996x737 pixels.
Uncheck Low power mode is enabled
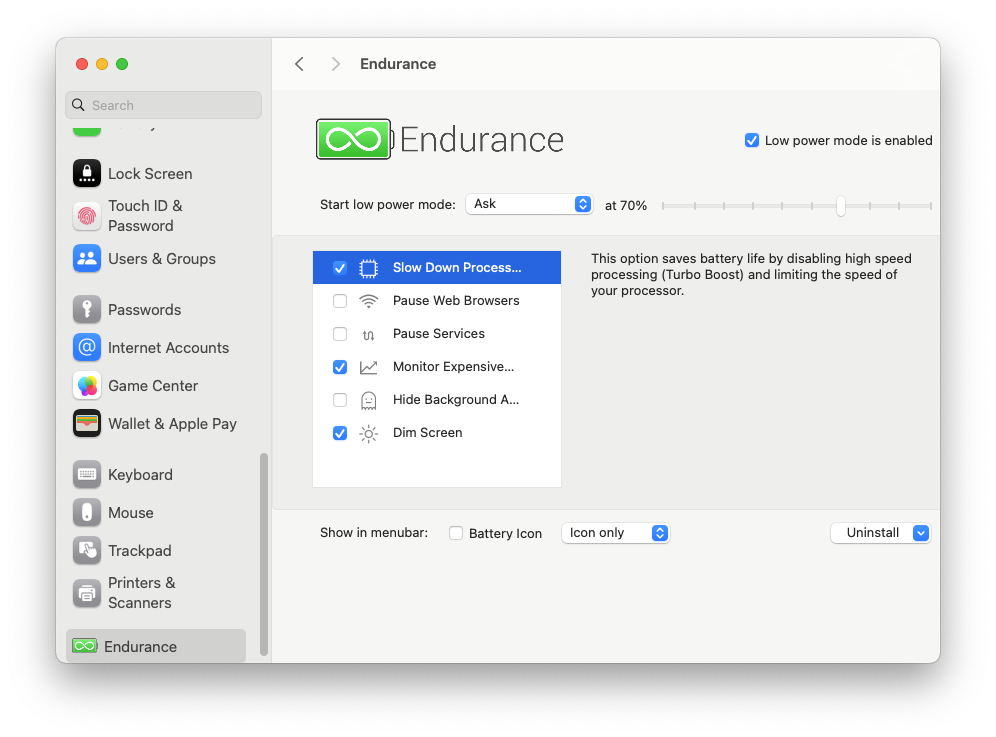pos(752,140)
